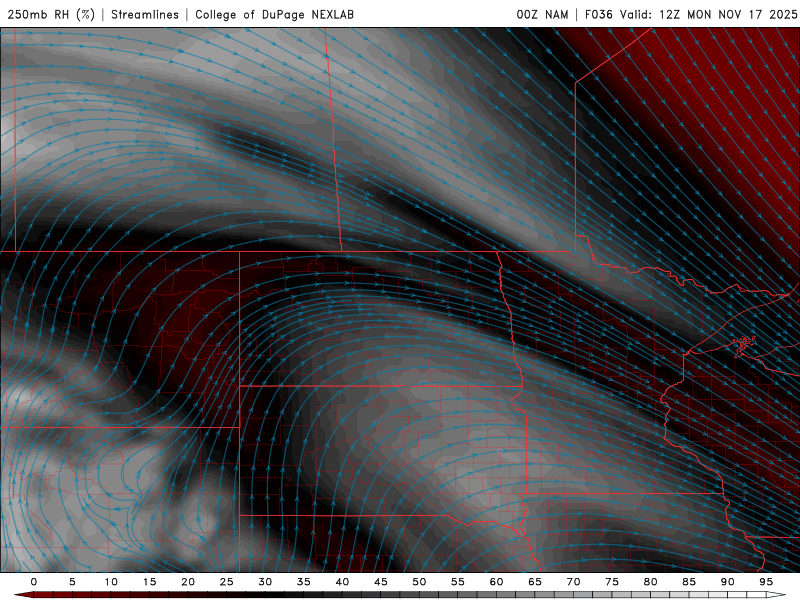
Task: Click the colorbar value label "15"
Action: pos(149,582)
